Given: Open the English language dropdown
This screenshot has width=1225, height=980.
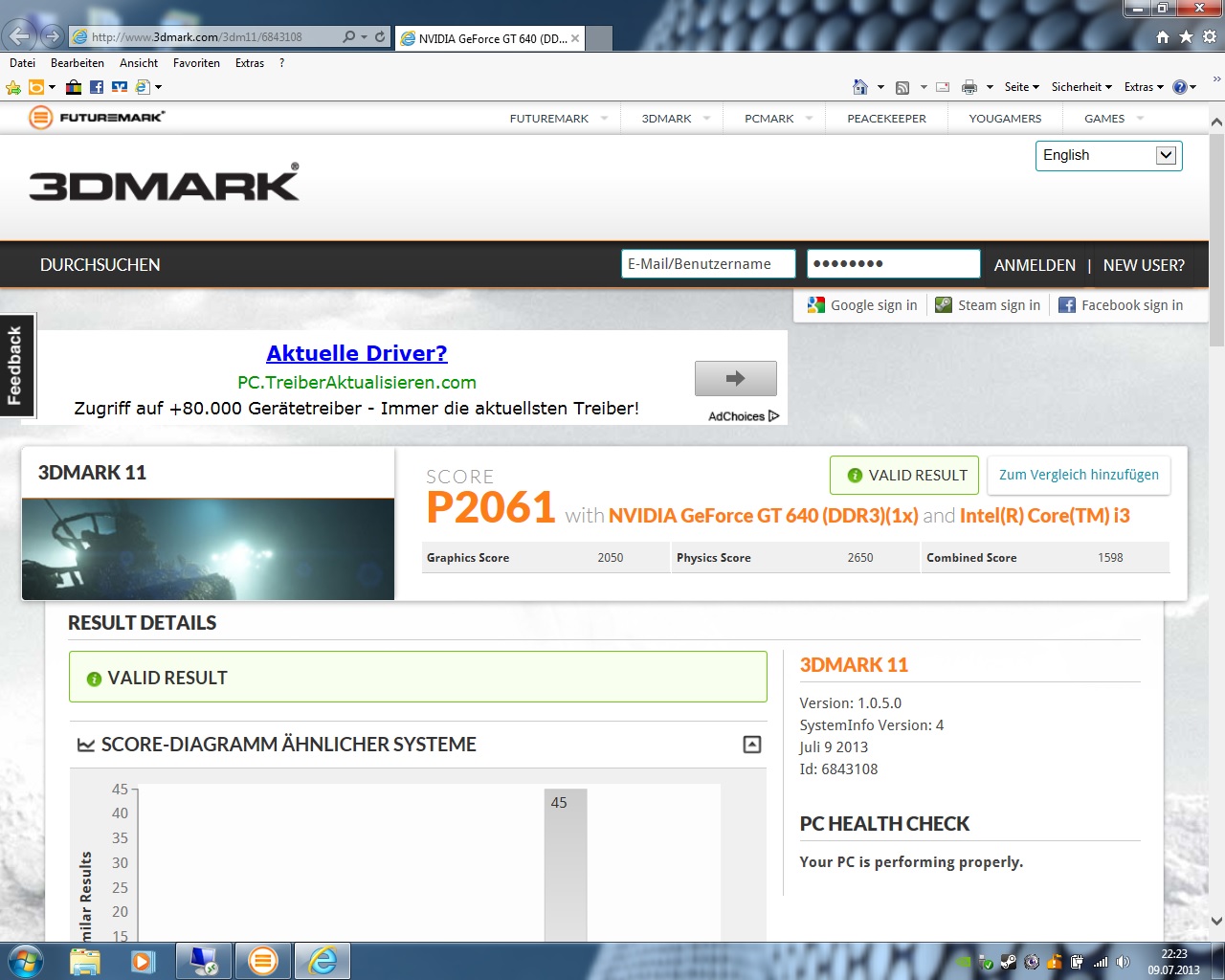Looking at the screenshot, I should (x=1109, y=156).
